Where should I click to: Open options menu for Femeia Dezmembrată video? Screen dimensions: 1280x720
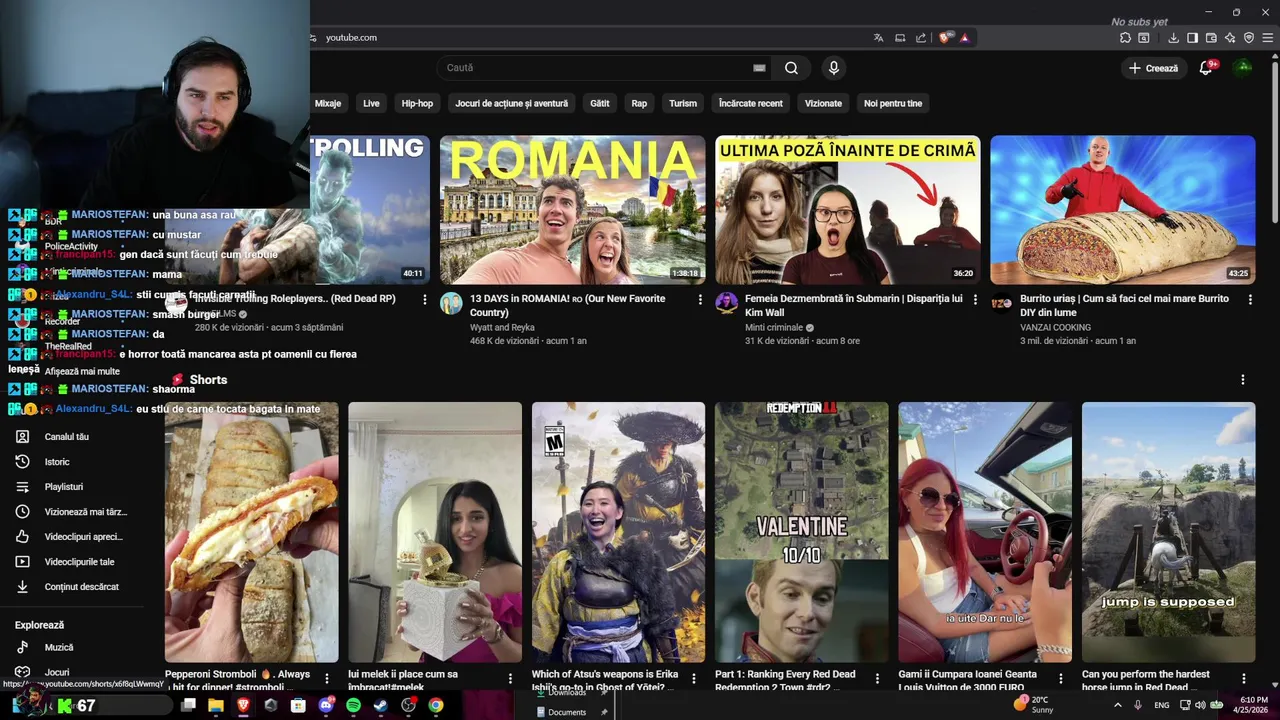974,299
